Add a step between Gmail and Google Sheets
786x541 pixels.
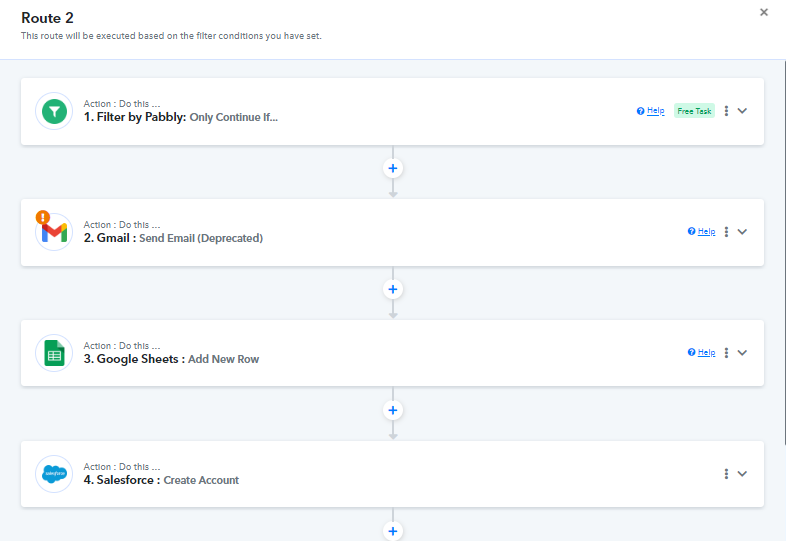(x=393, y=289)
